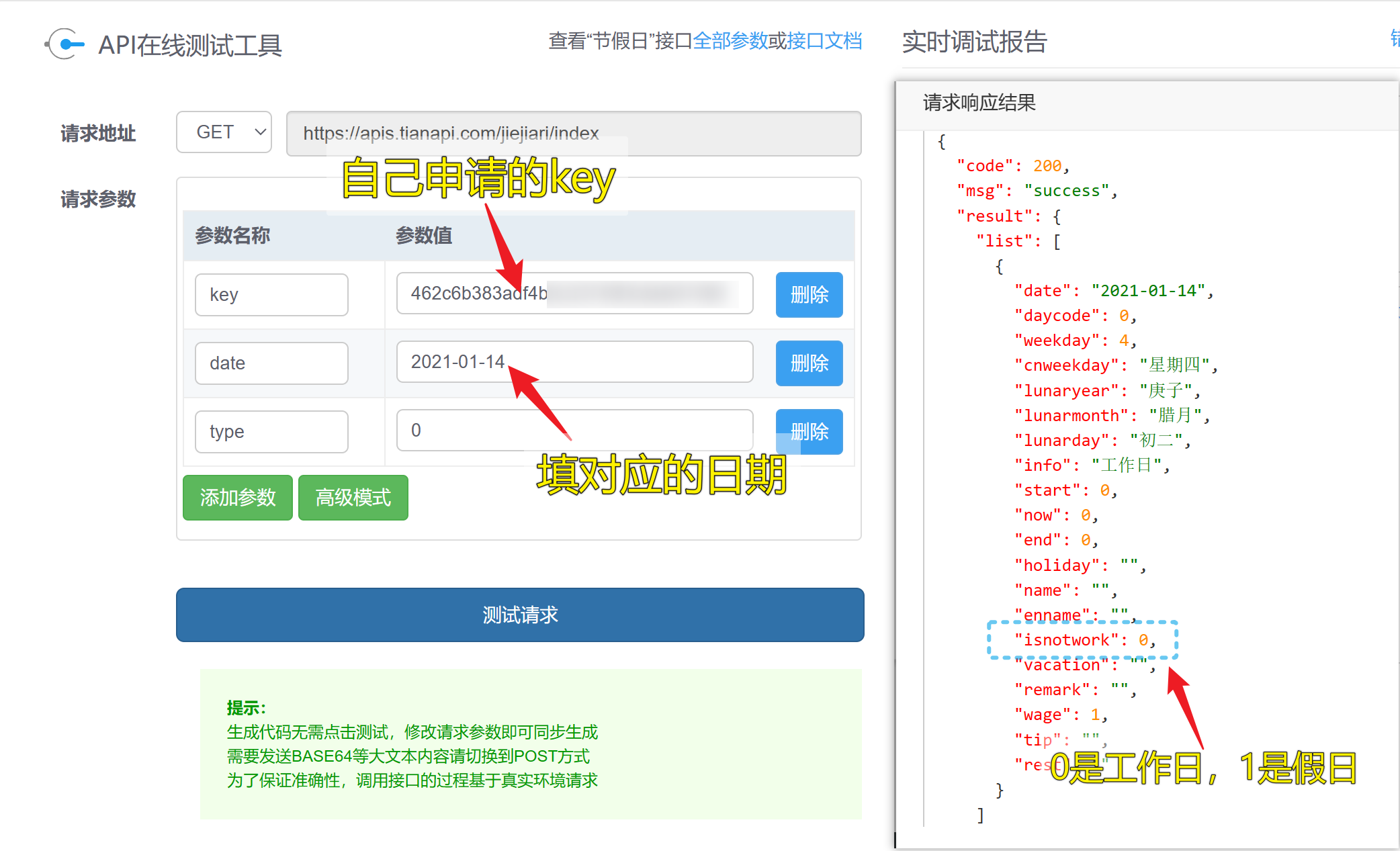Viewport: 1400px width, 851px height.
Task: Edit the type value field containing 0
Action: [x=574, y=431]
